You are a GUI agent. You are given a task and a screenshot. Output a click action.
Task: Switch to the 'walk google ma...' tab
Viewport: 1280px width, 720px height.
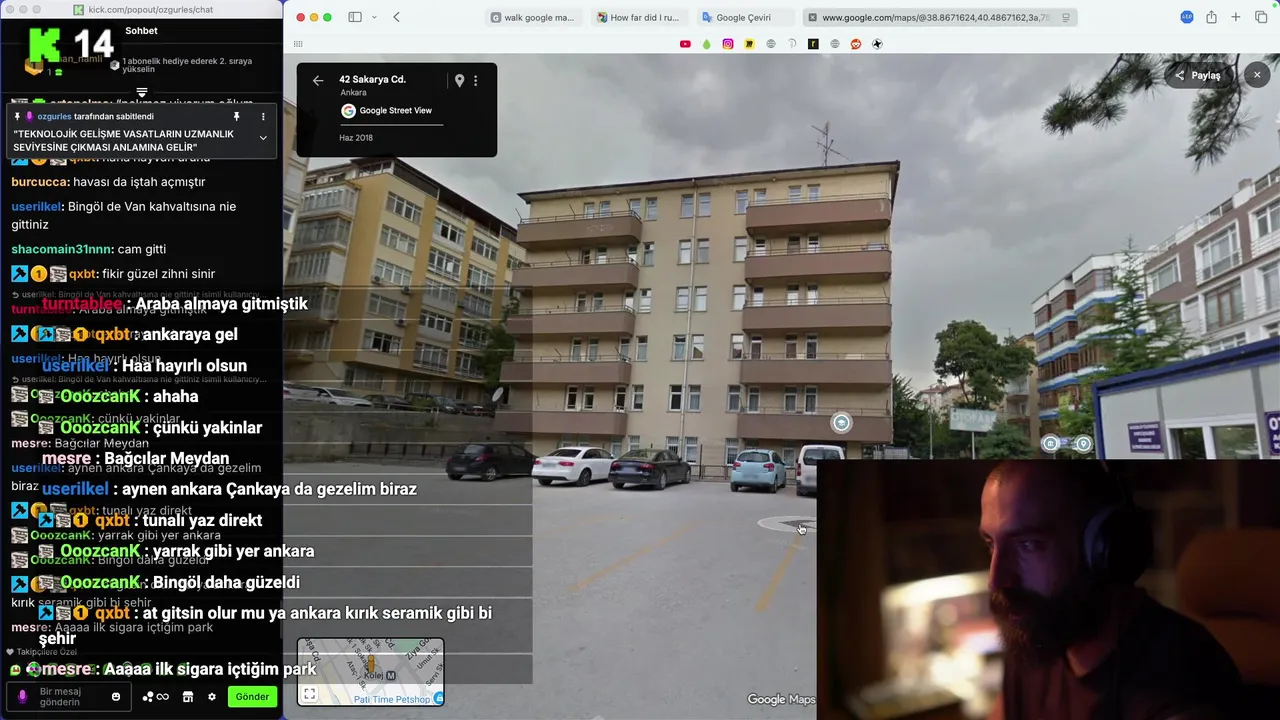(x=532, y=17)
